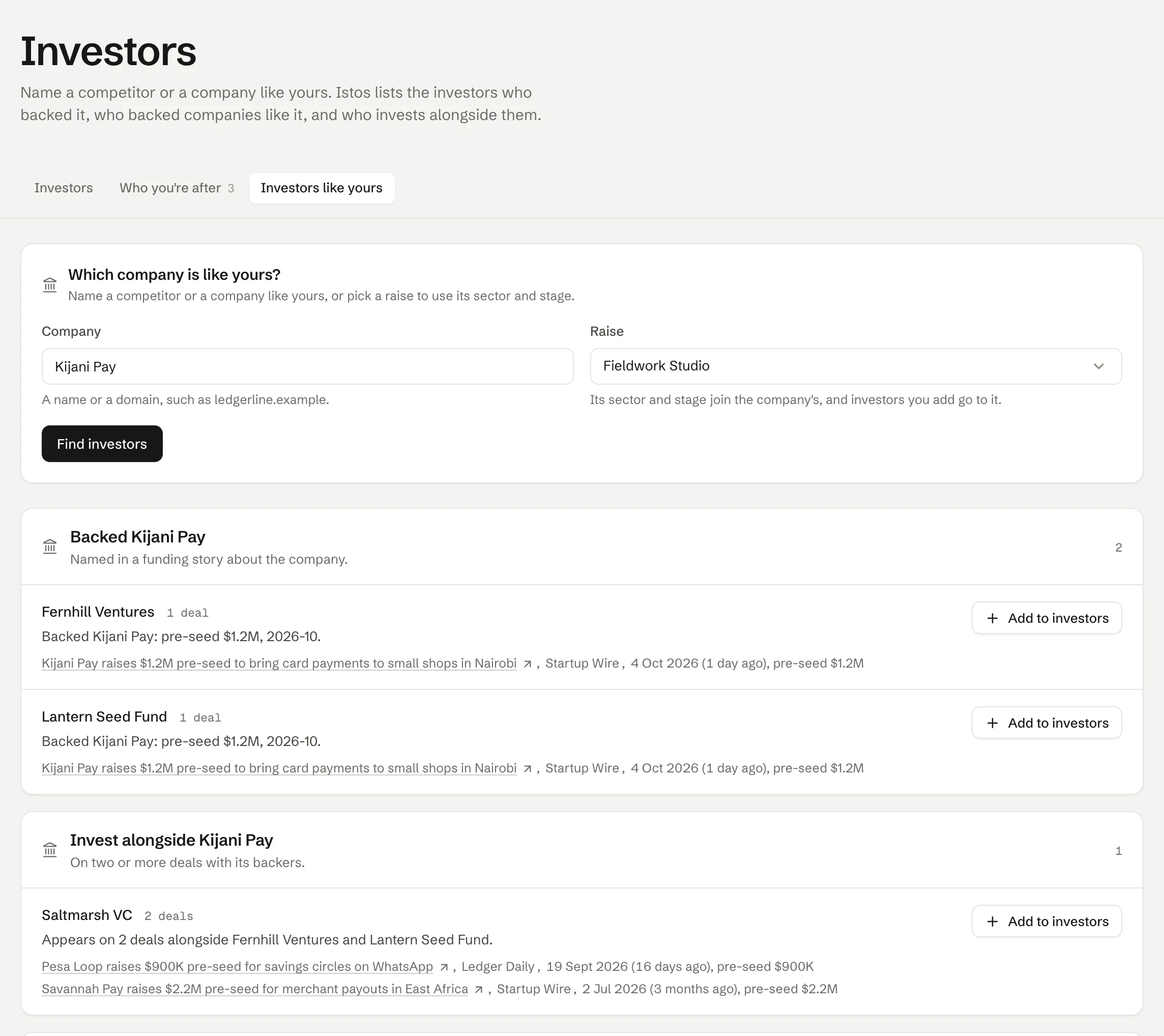
Task: Click the external-link arrow in the Lantern Seed Fund story row
Action: [x=528, y=768]
